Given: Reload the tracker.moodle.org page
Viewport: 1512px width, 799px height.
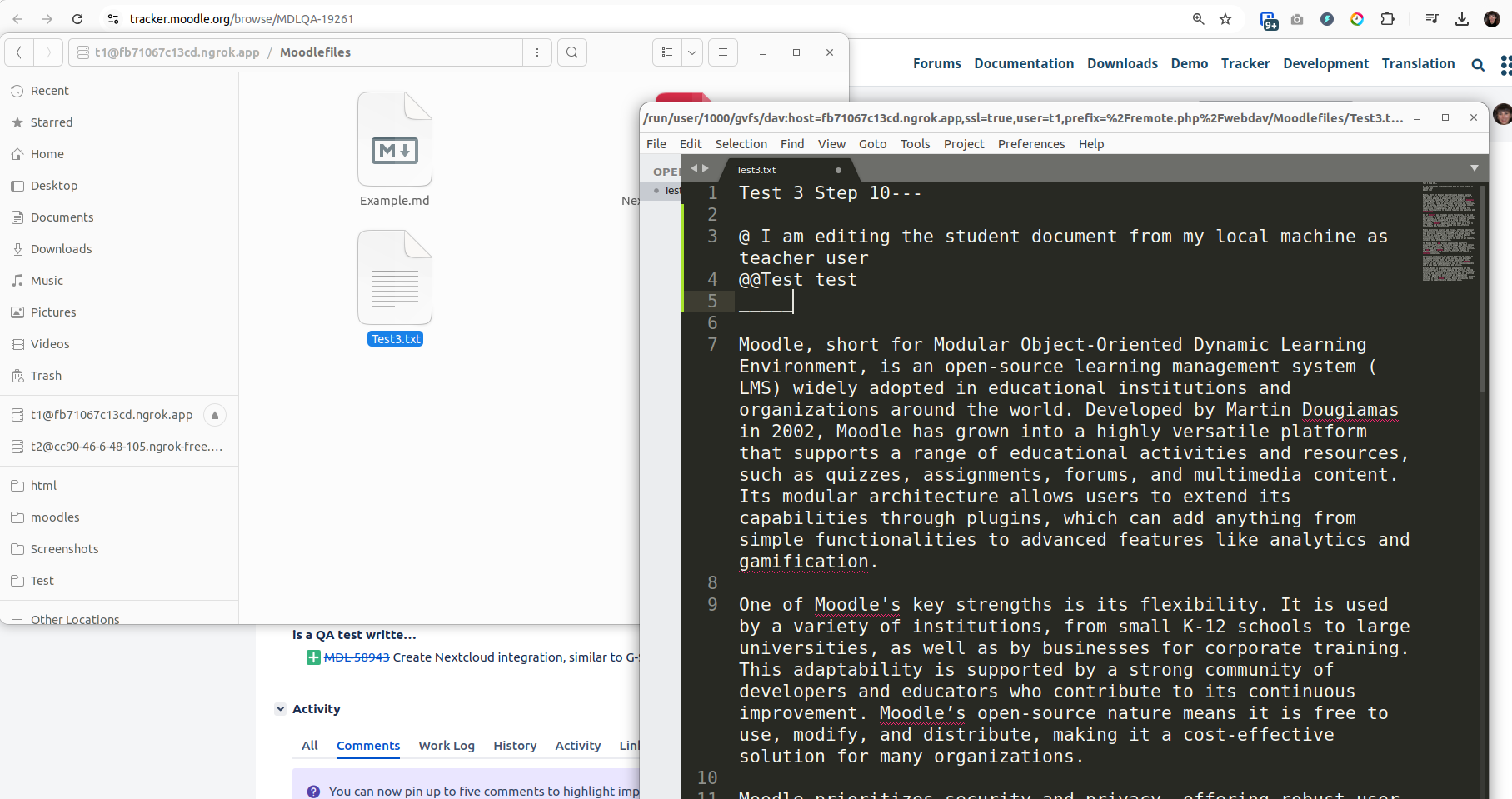Looking at the screenshot, I should click(x=77, y=18).
